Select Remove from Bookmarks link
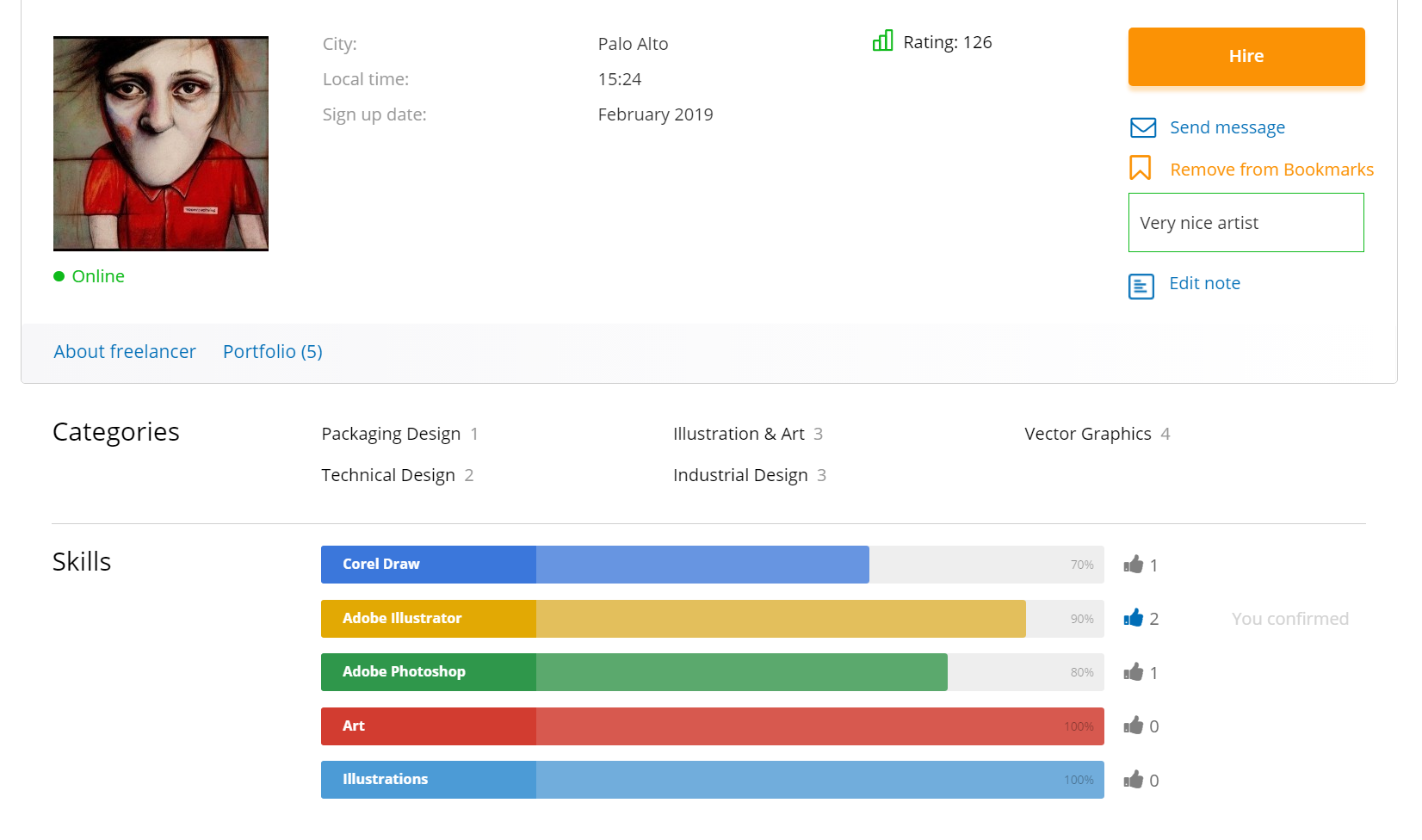The height and width of the screenshot is (840, 1422). pyautogui.click(x=1271, y=170)
